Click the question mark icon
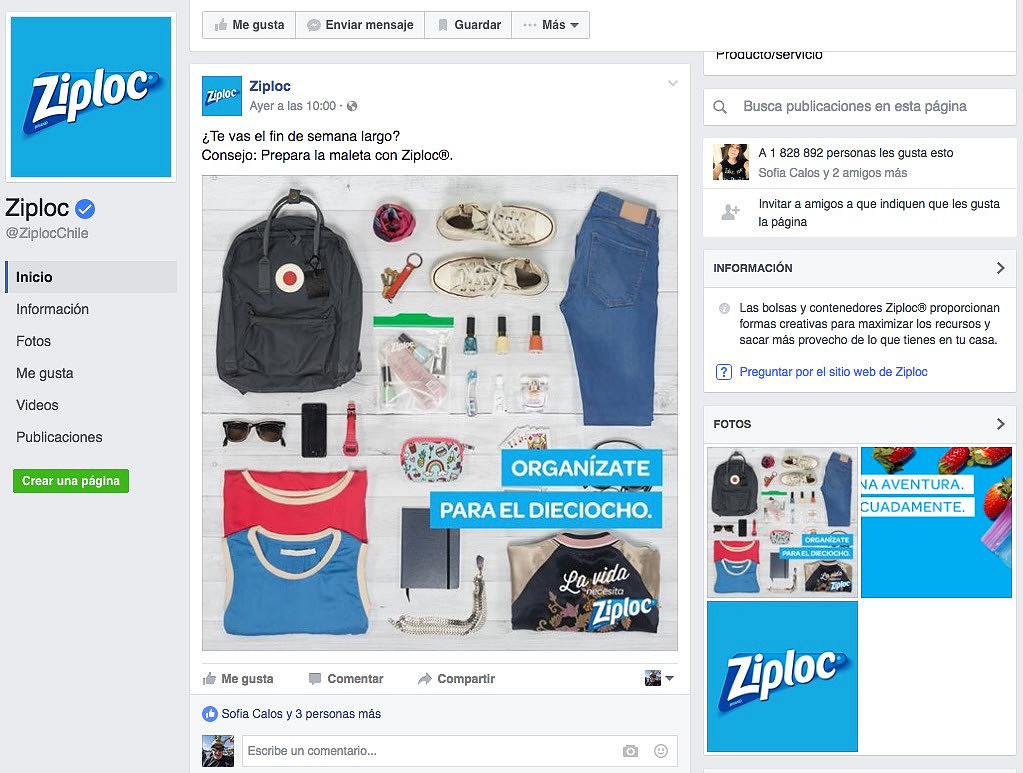The height and width of the screenshot is (773, 1023). [724, 372]
